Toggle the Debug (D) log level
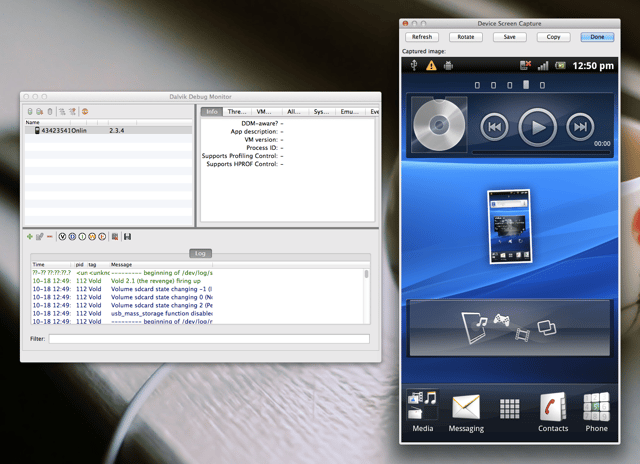 pyautogui.click(x=72, y=237)
